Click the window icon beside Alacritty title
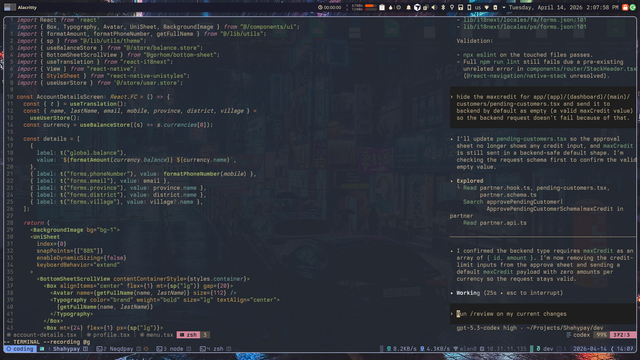 (10, 7)
